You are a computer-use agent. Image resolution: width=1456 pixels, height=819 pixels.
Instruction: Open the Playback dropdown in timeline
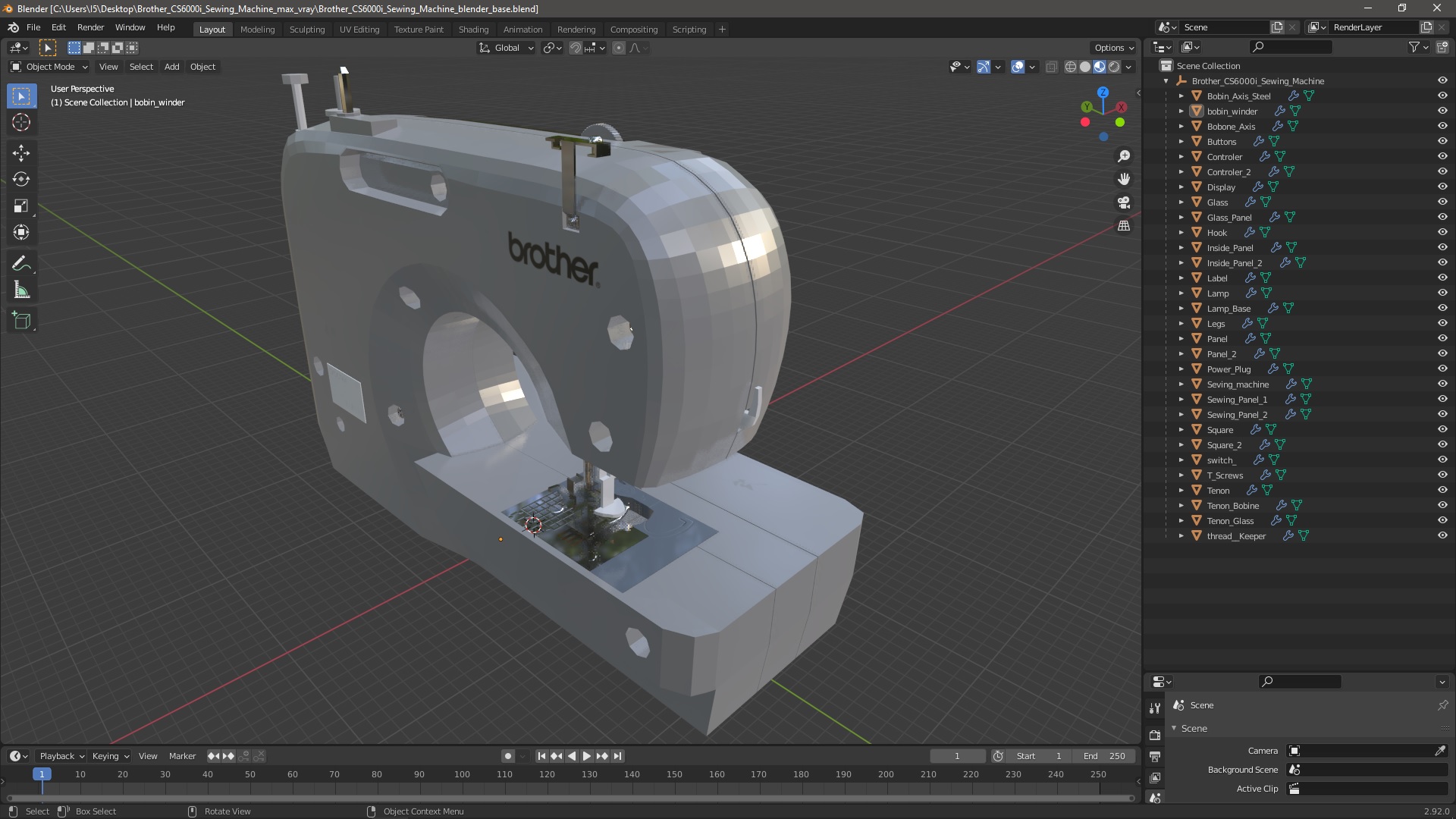click(x=61, y=756)
